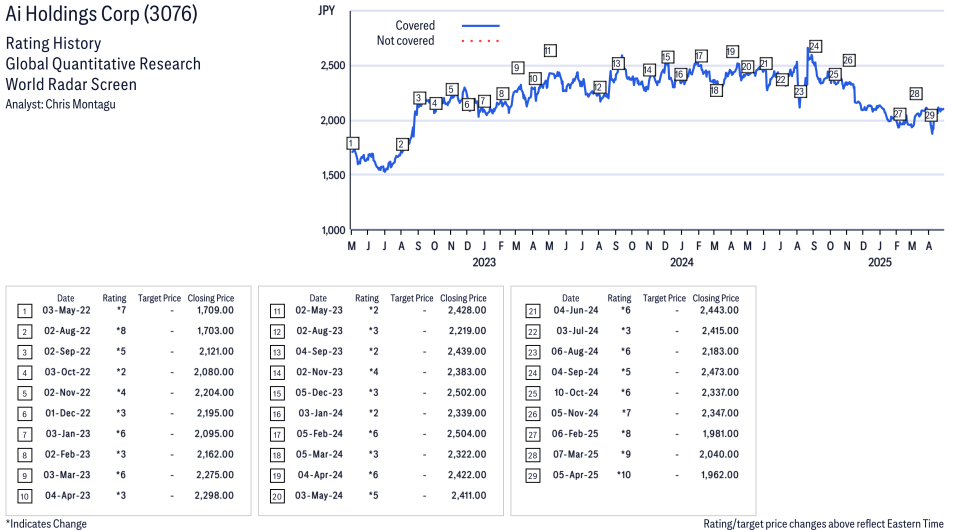Click row number box 20 in the second table
The width and height of the screenshot is (955, 530).
tap(277, 496)
